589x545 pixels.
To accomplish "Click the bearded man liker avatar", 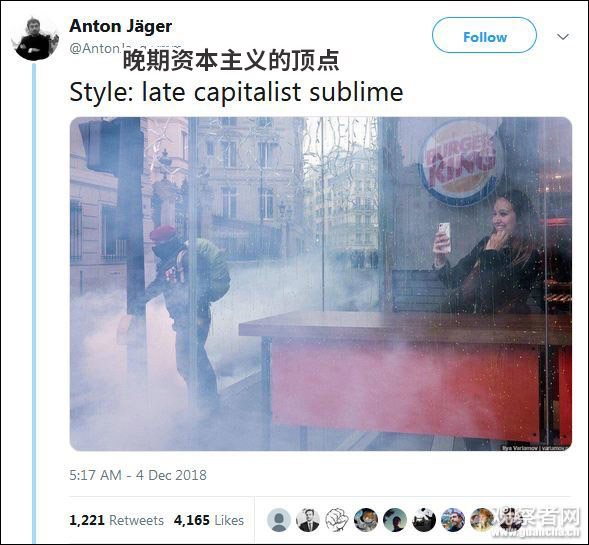I will coord(453,520).
